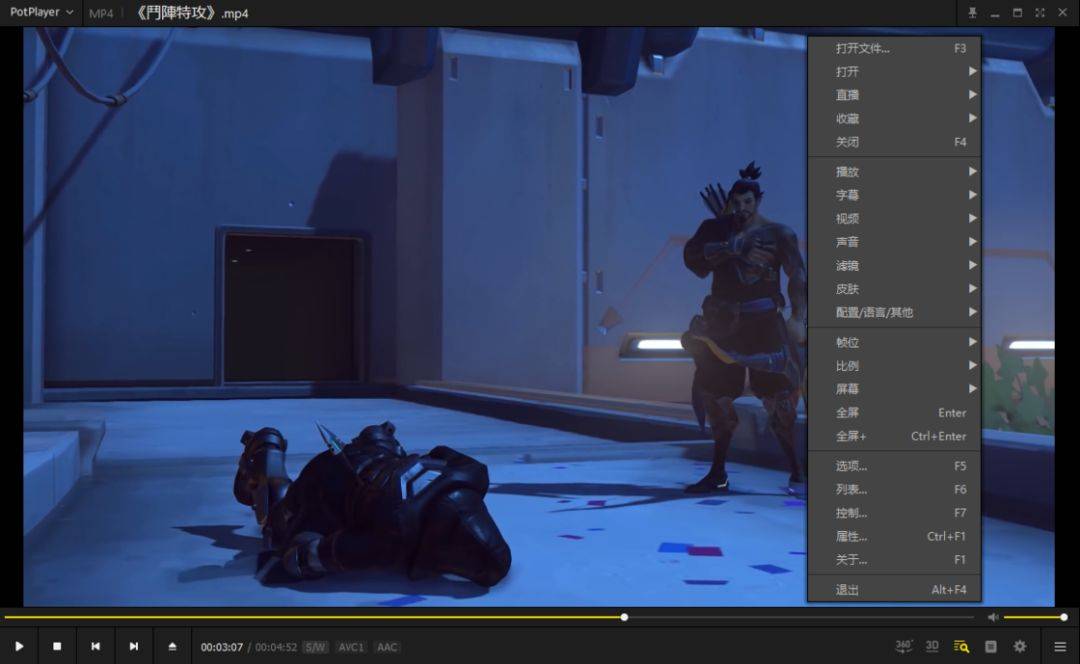Expand the 字幕 submenu
1080x664 pixels.
(x=894, y=195)
